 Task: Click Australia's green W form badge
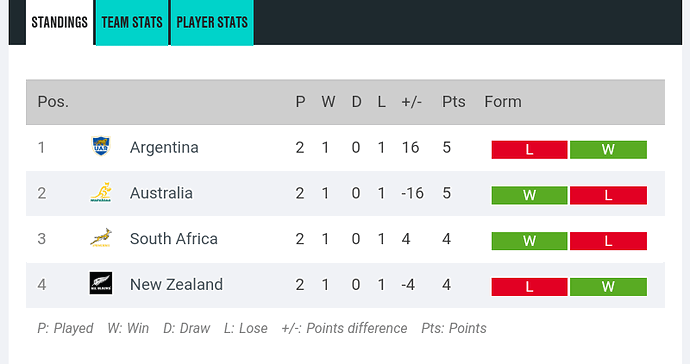coord(529,195)
